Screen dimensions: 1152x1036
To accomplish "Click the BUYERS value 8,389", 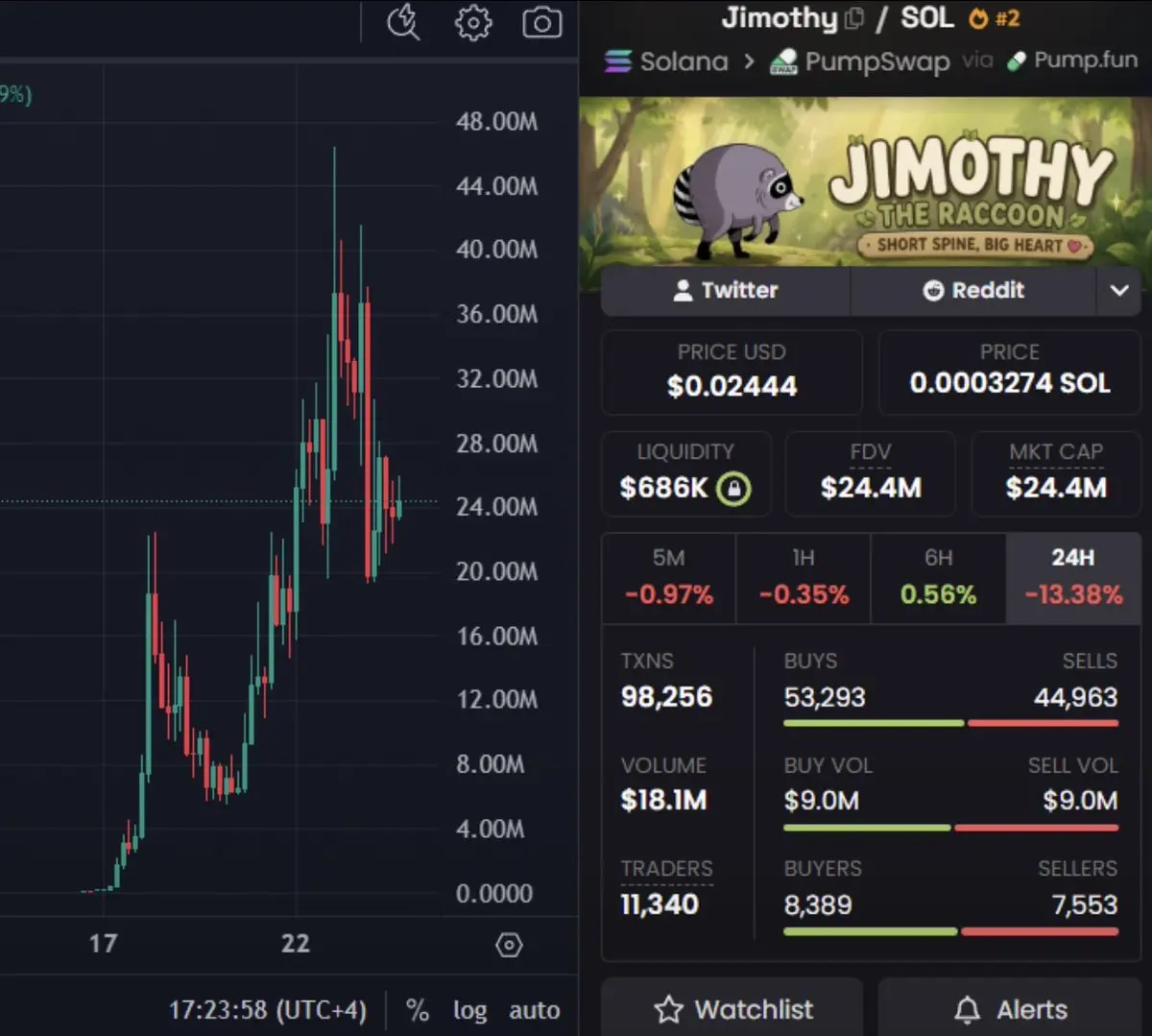I will 817,904.
